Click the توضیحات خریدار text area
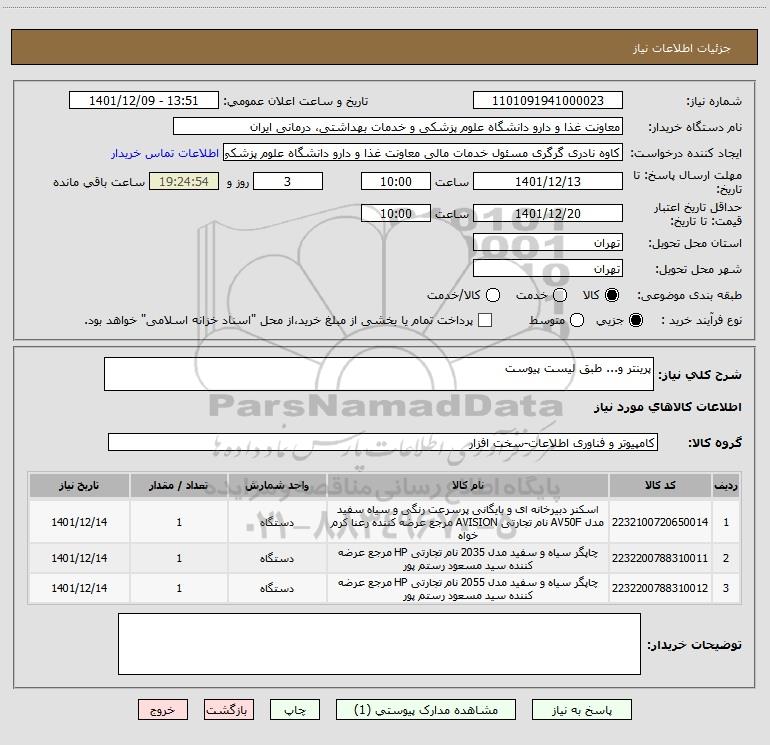 coord(379,644)
